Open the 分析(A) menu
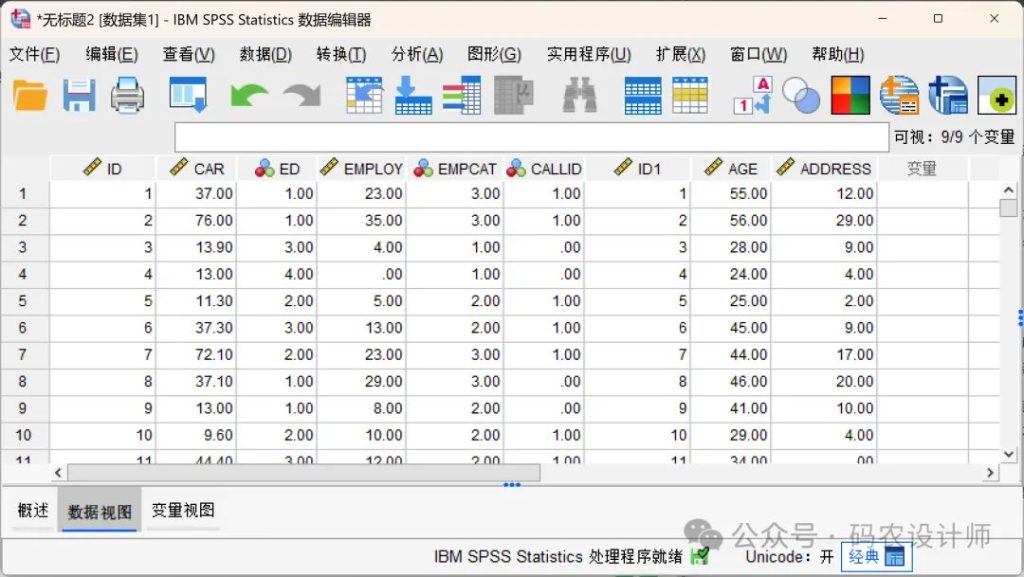 pos(416,55)
